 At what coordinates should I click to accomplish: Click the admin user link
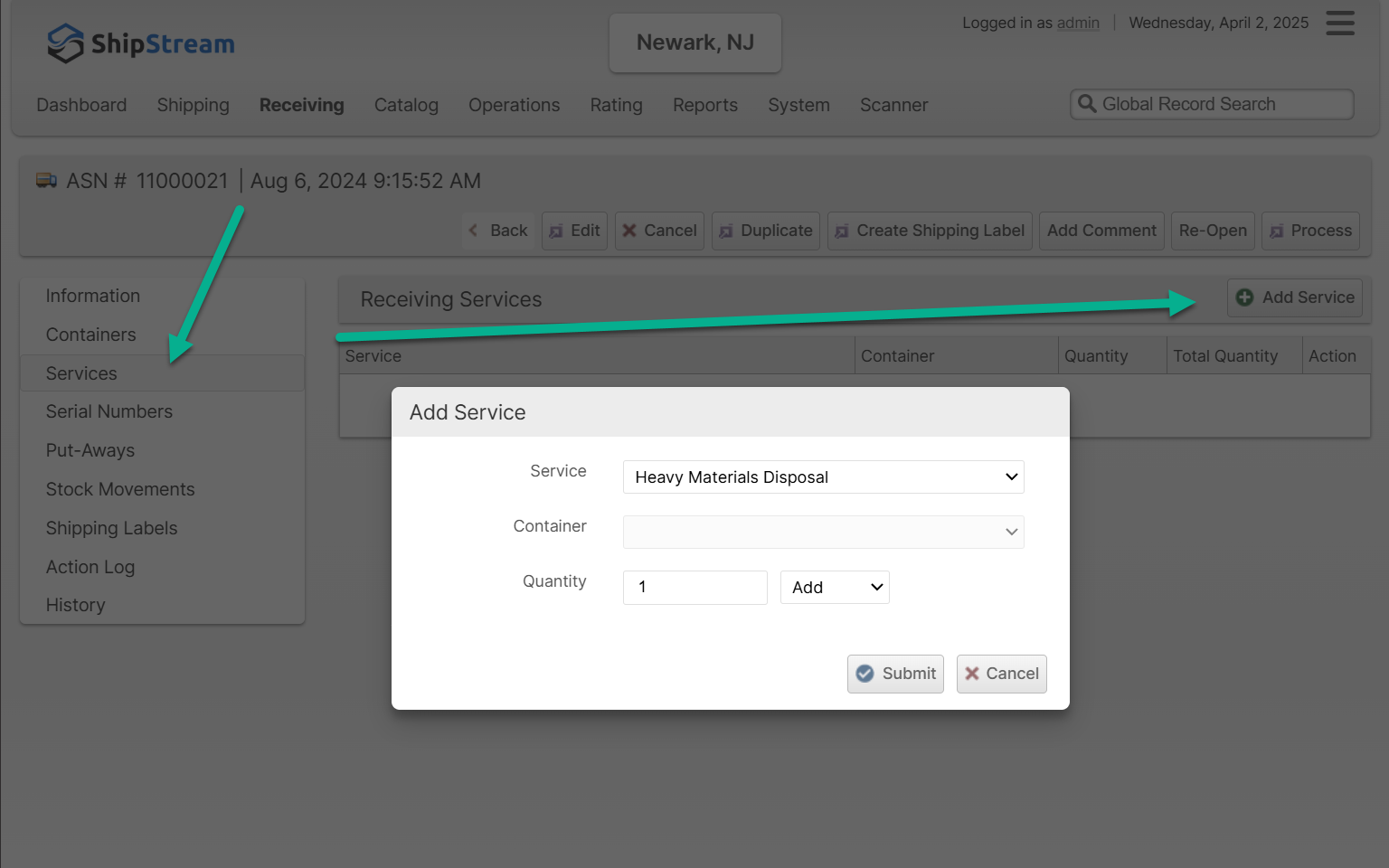1078,23
